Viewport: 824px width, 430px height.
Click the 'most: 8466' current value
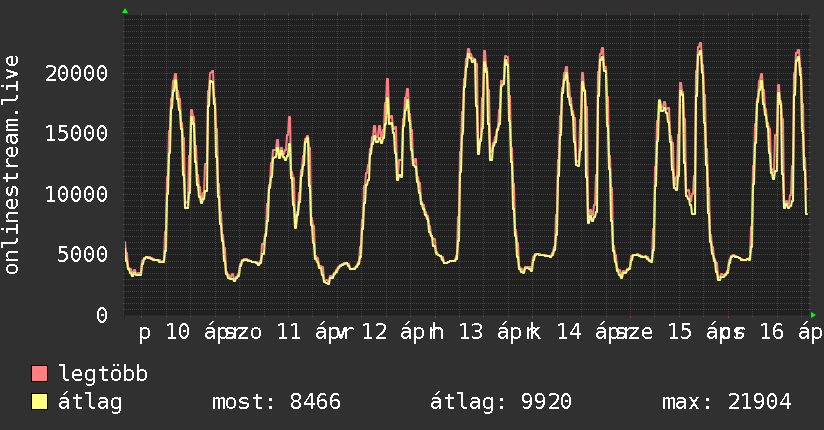point(276,402)
